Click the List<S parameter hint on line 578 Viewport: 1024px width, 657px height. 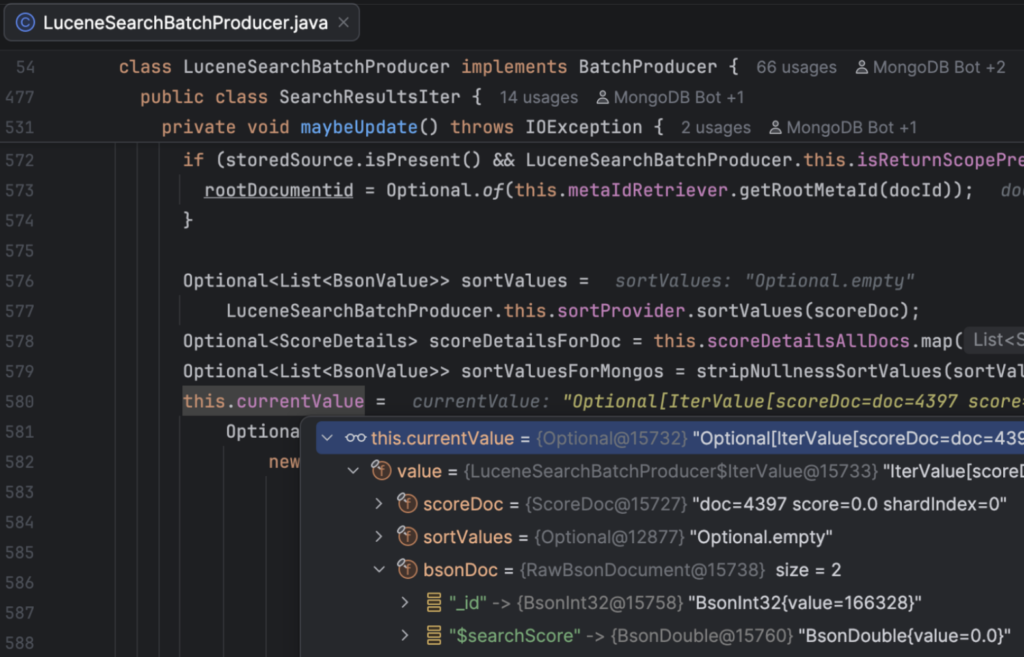coord(995,340)
